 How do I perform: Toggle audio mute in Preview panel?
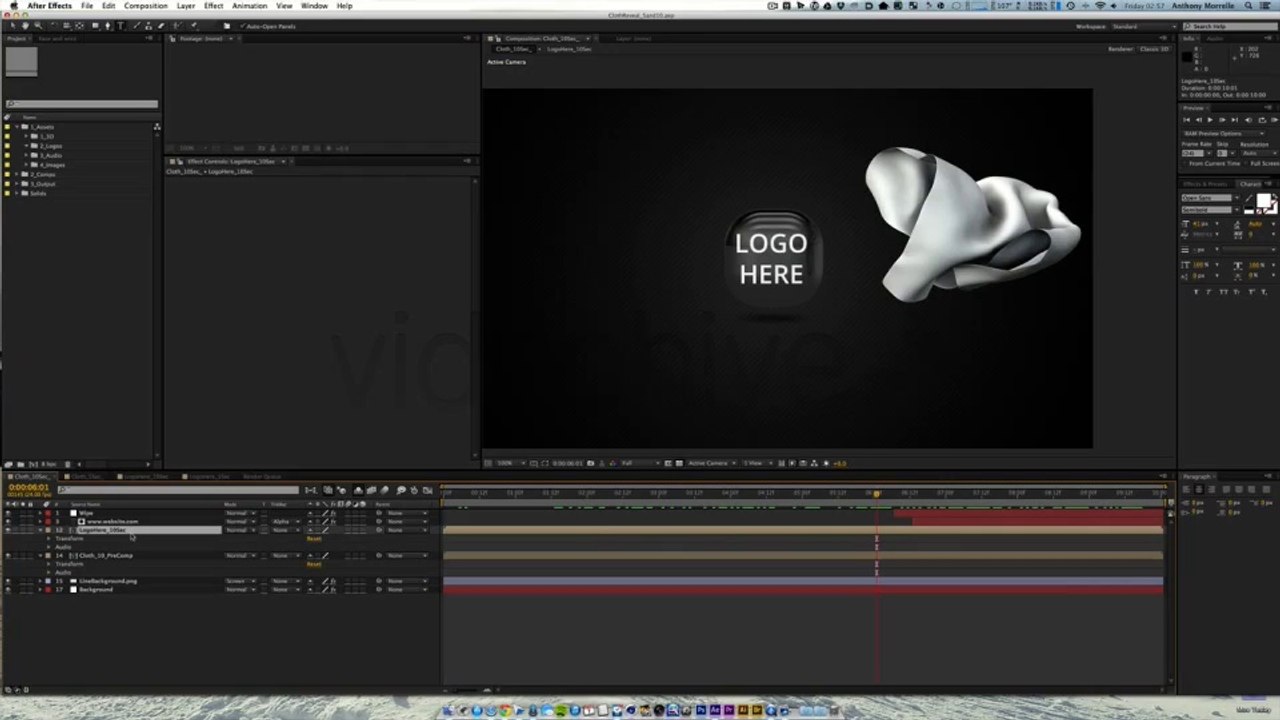coord(1249,120)
